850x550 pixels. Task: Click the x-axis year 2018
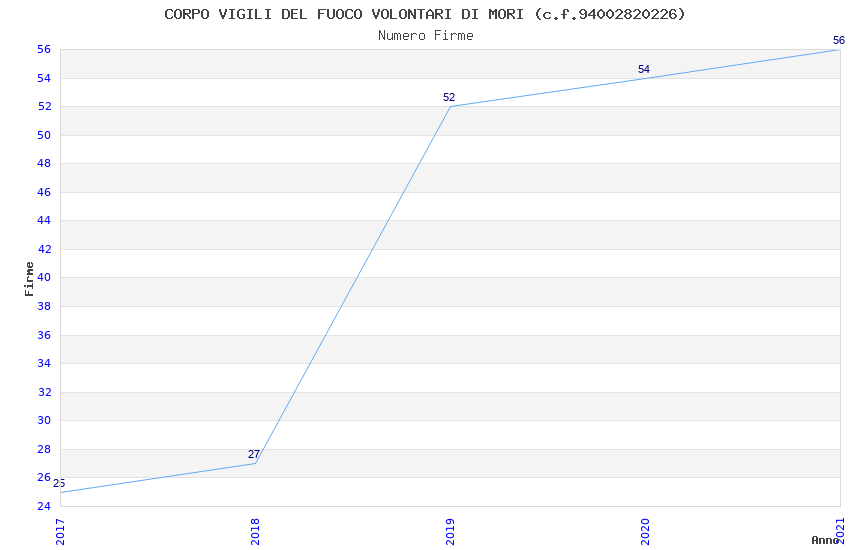[255, 532]
